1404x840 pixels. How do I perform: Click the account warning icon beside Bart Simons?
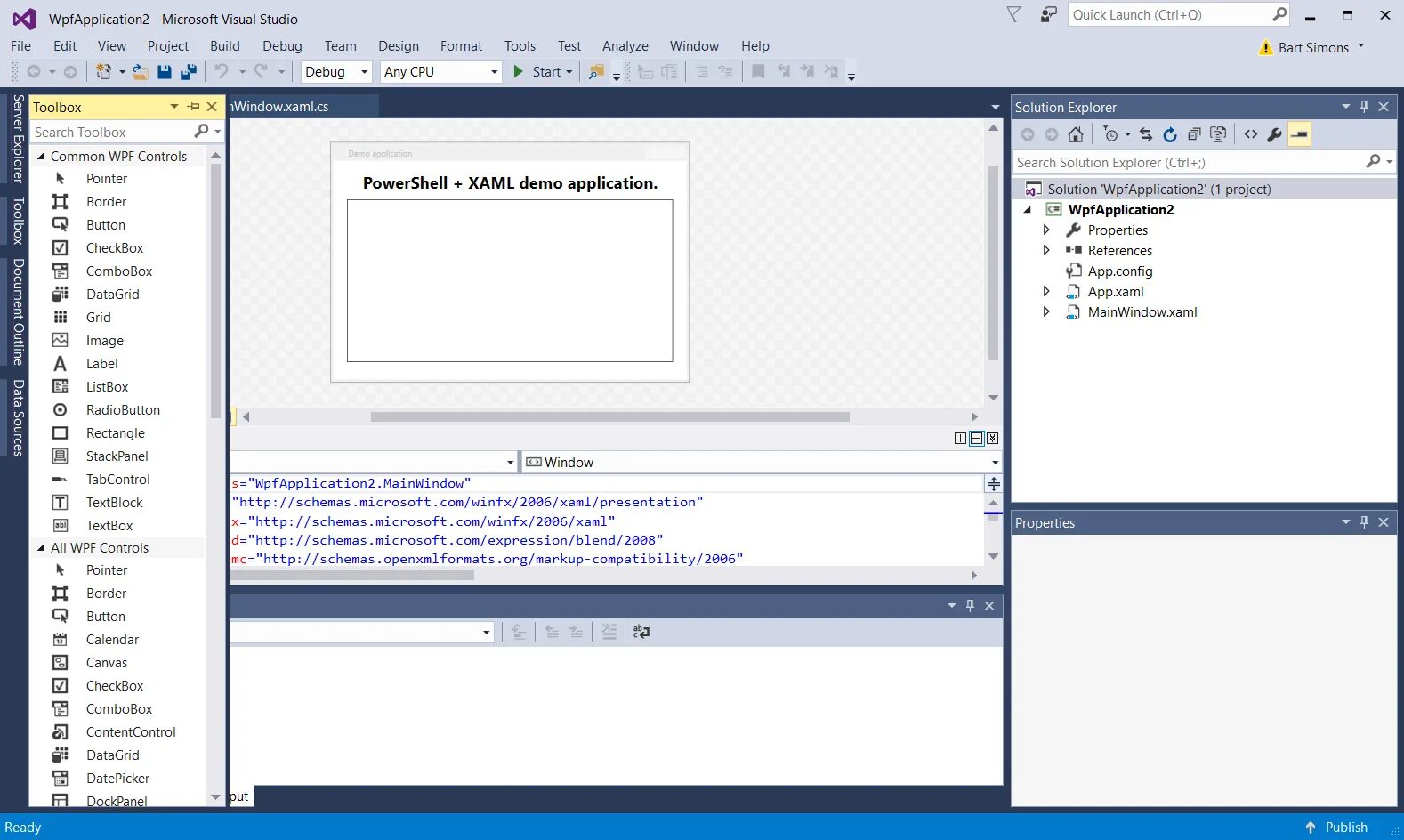[x=1266, y=47]
